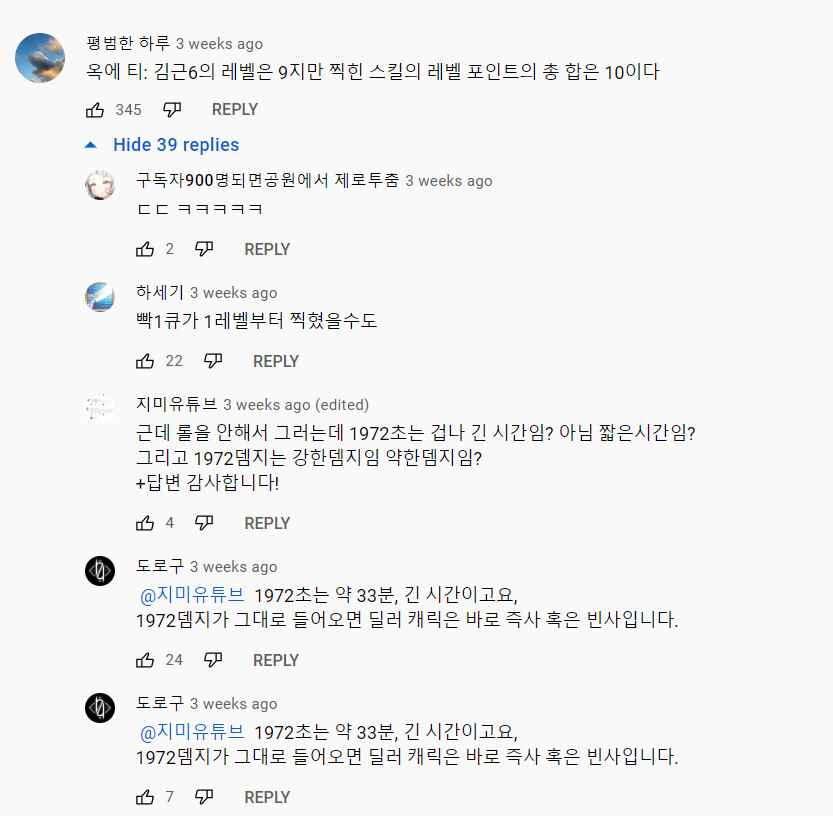This screenshot has width=833, height=816.
Task: Like 지미유튜브's reply with 4 likes
Action: [x=145, y=523]
